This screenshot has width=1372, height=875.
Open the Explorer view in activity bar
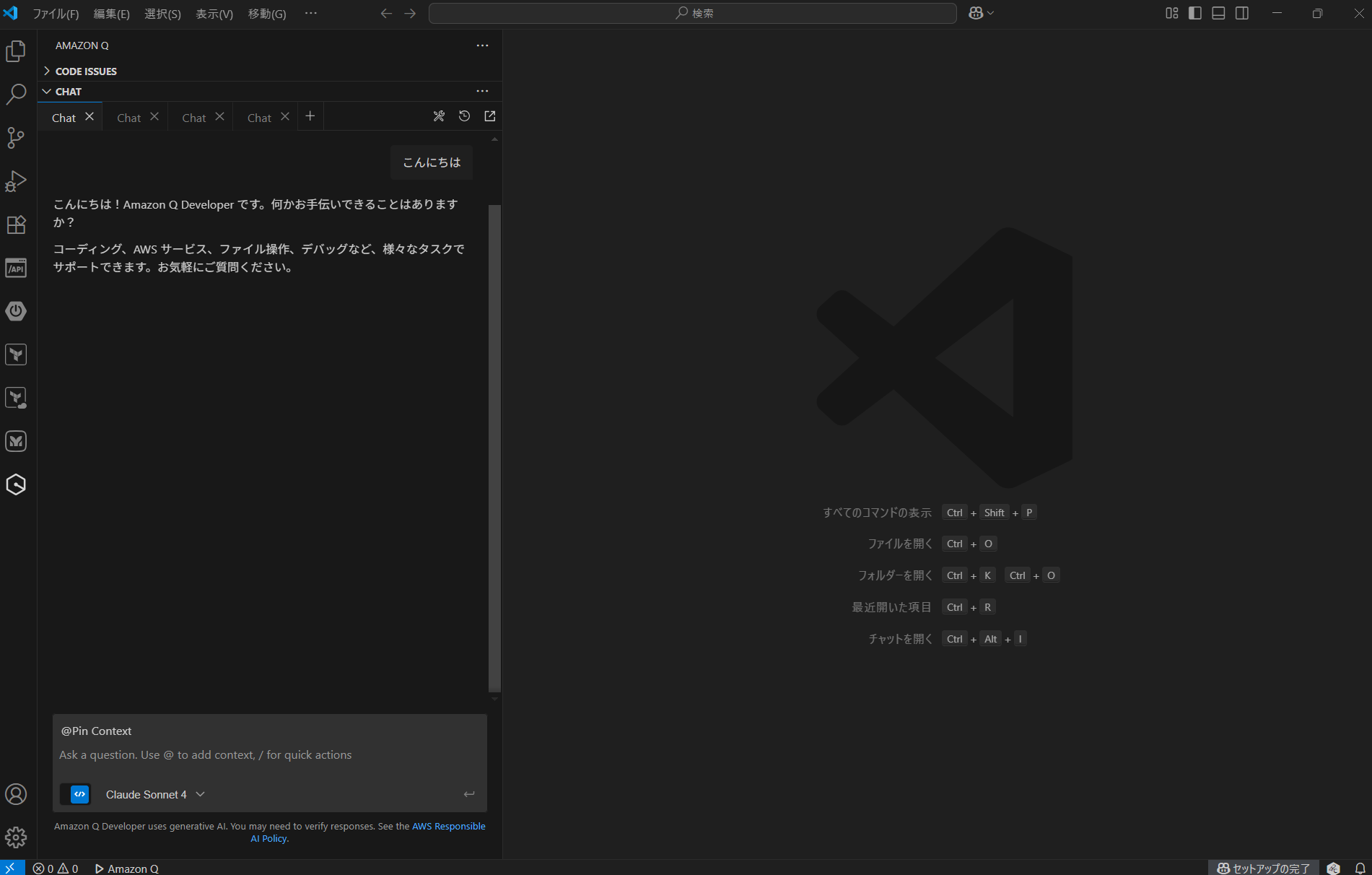16,51
